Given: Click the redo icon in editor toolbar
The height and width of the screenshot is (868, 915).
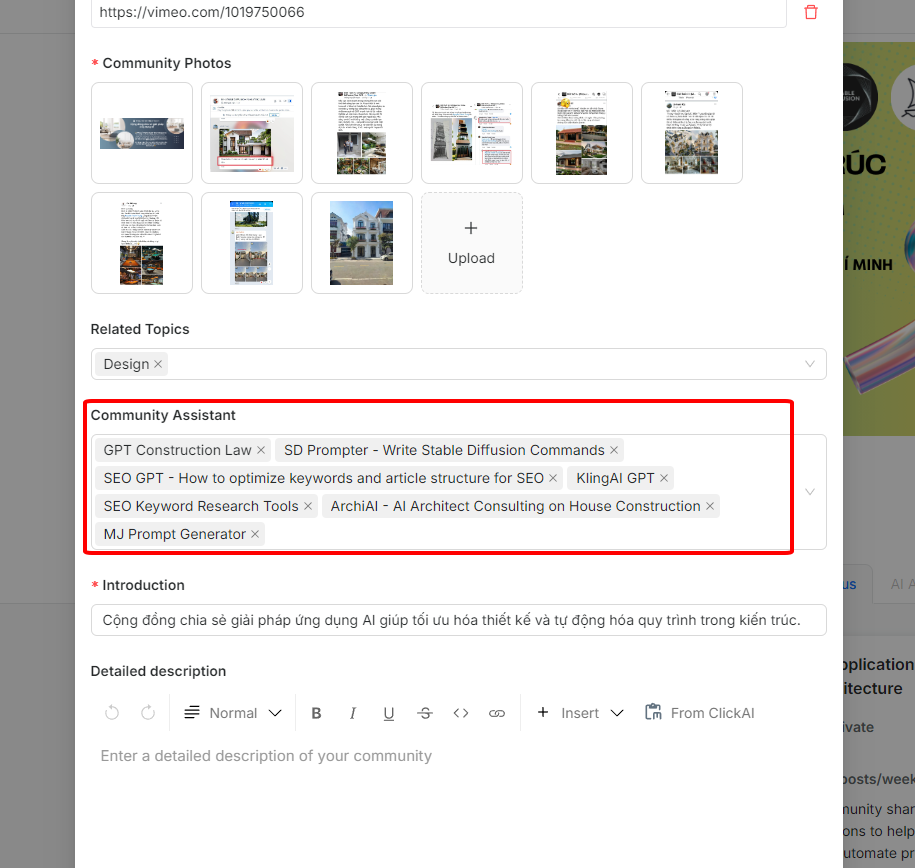Looking at the screenshot, I should [148, 713].
